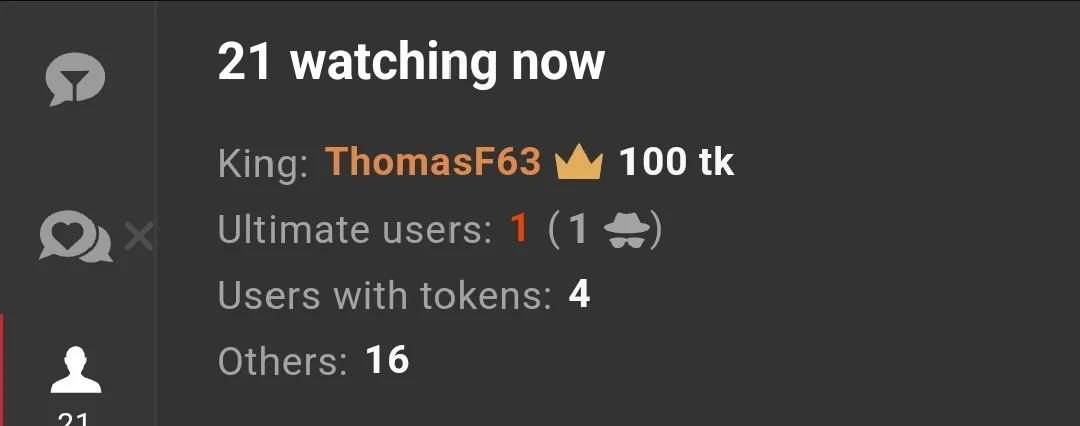Click the Others label
The width and height of the screenshot is (1080, 426).
coord(282,361)
